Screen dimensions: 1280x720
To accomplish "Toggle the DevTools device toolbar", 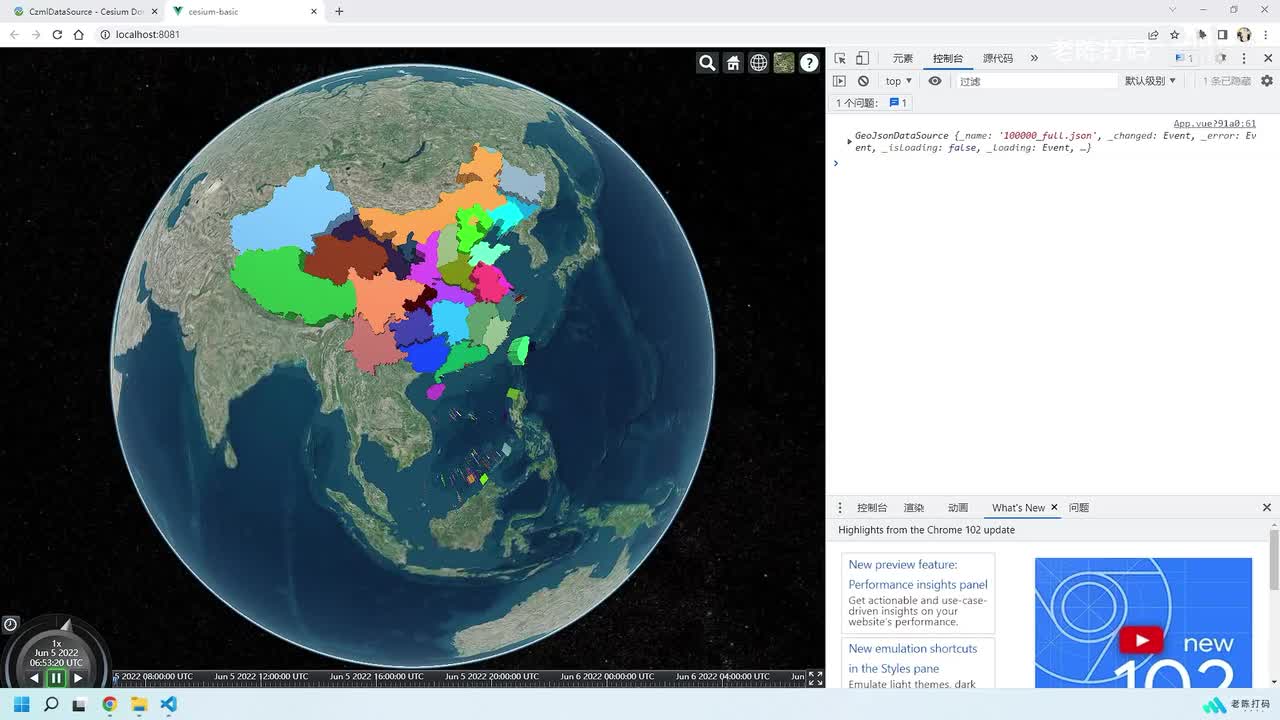I will (x=862, y=58).
